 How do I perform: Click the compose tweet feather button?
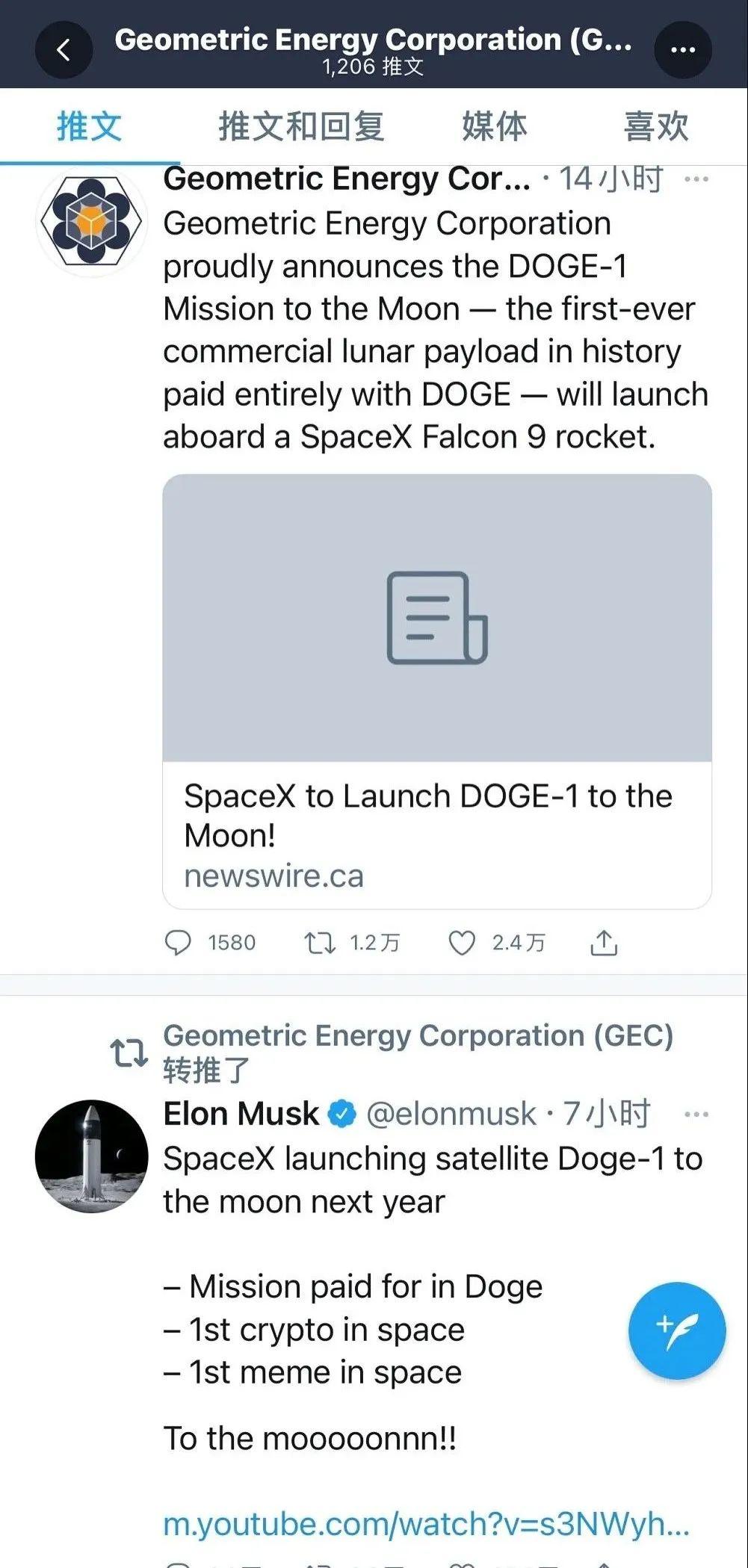click(x=676, y=1333)
